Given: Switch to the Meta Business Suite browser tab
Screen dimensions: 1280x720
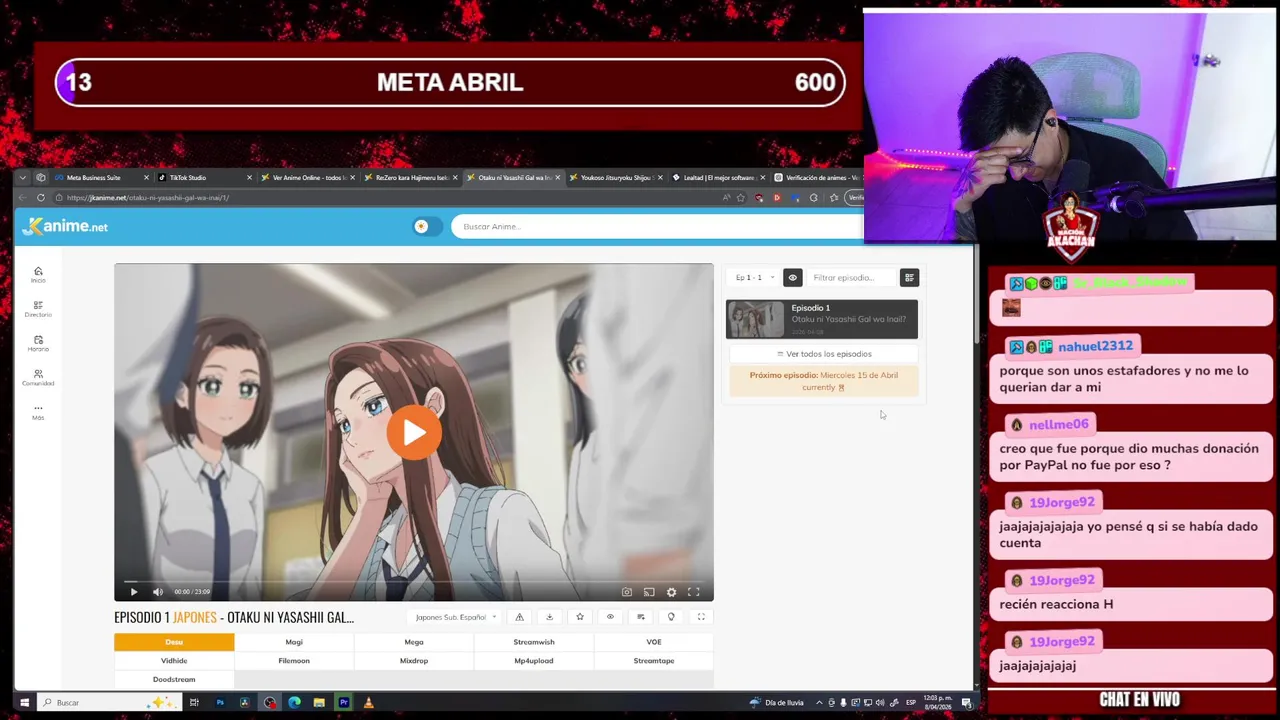Looking at the screenshot, I should 102,177.
